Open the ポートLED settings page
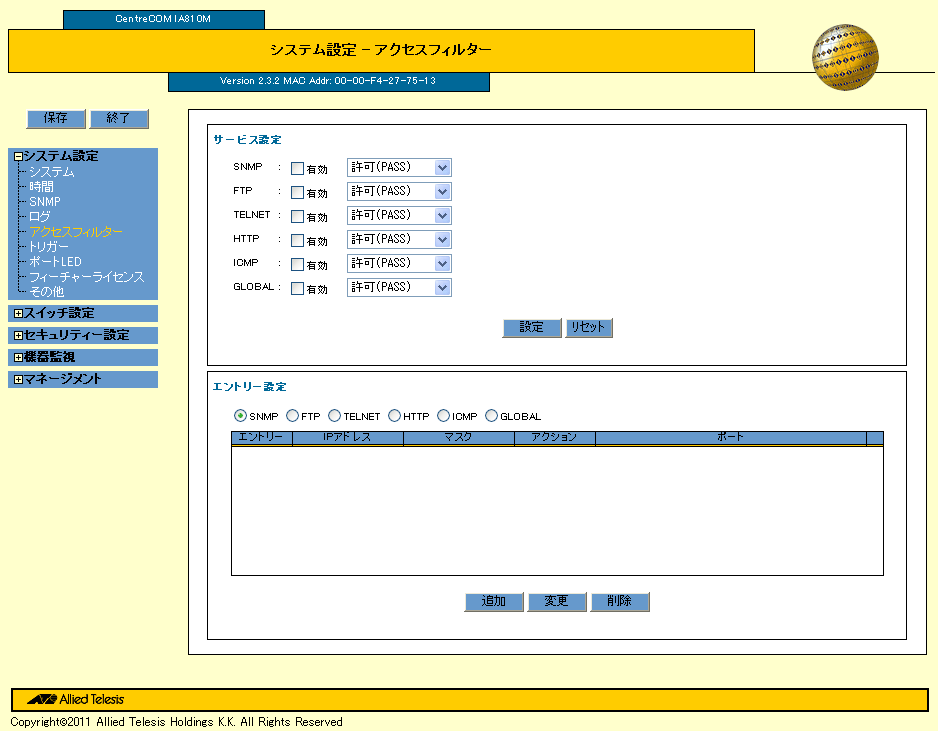Viewport: 938px width, 731px height. pyautogui.click(x=56, y=262)
